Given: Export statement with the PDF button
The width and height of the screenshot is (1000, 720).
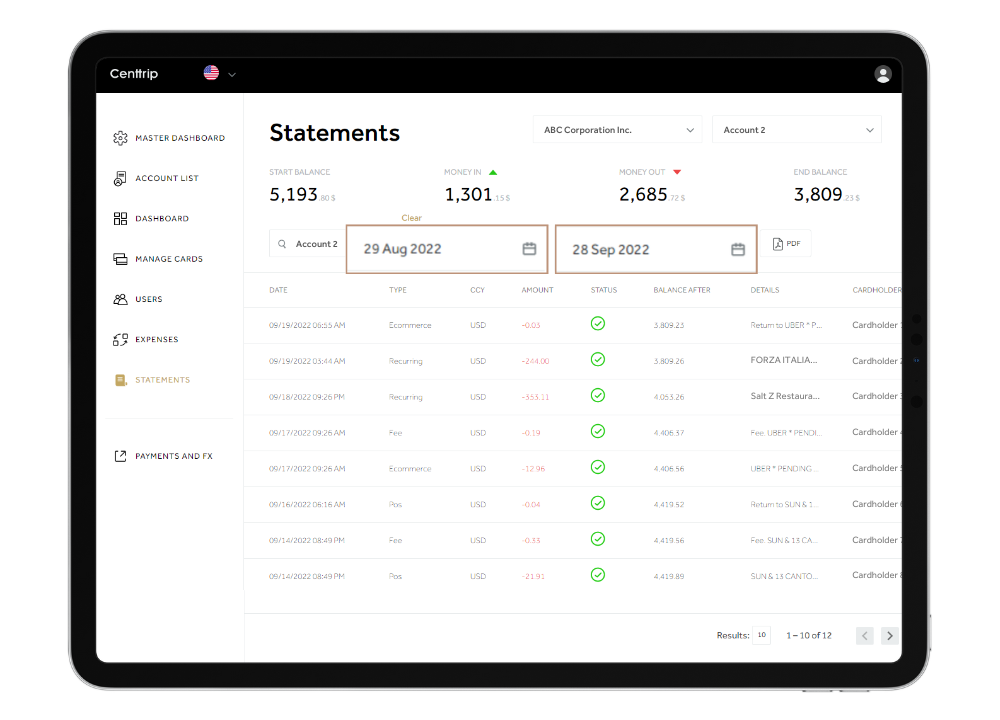Looking at the screenshot, I should click(x=788, y=244).
